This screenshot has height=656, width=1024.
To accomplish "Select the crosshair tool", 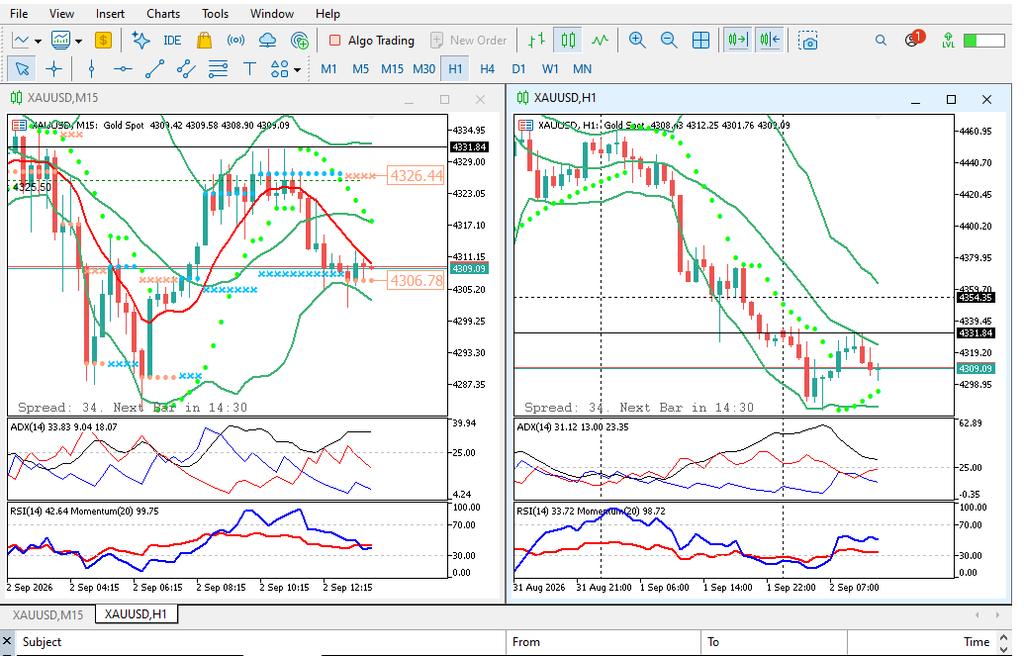I will (54, 69).
